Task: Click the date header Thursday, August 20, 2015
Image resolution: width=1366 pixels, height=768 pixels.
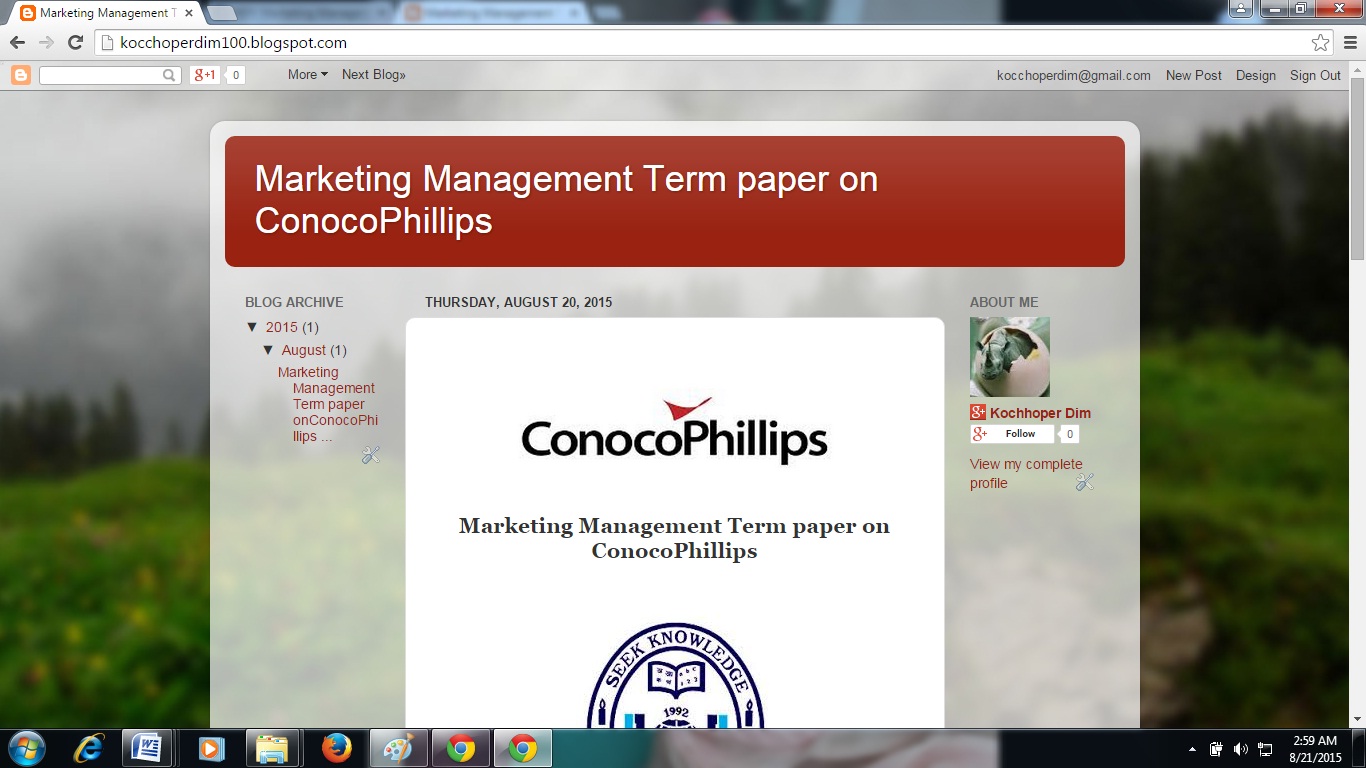Action: (518, 302)
